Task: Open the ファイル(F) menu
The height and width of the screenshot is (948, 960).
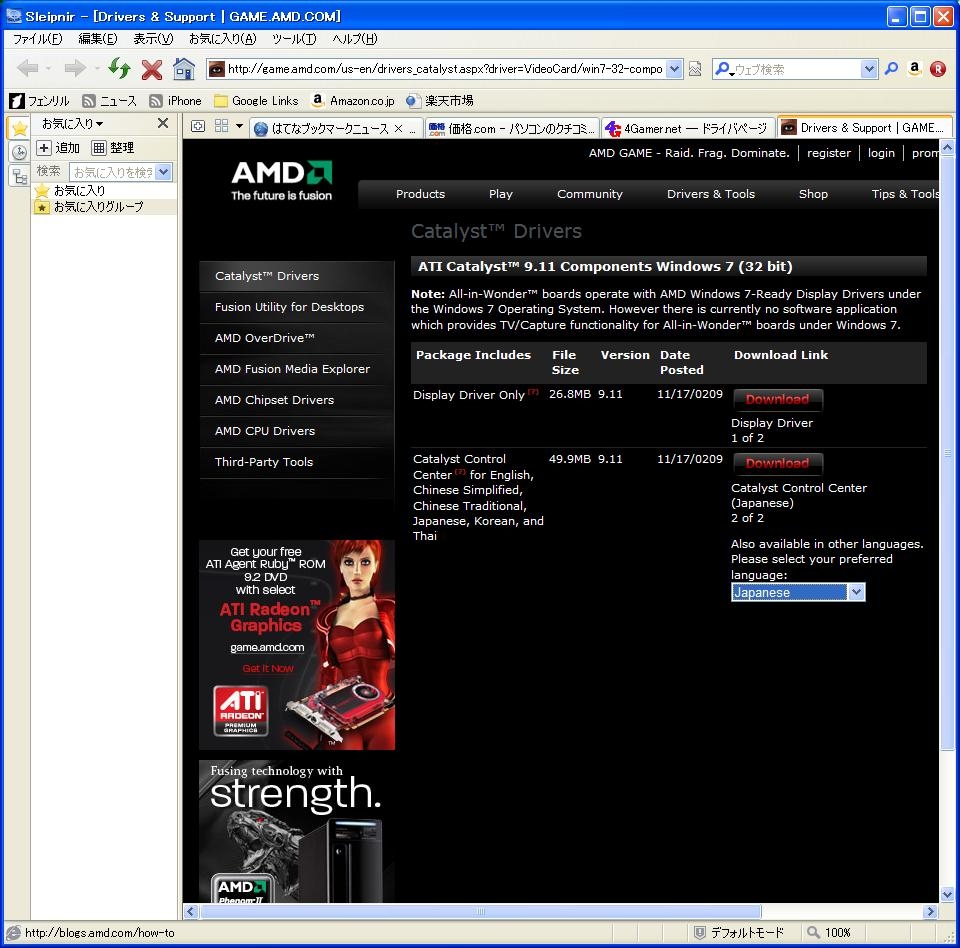Action: tap(37, 39)
